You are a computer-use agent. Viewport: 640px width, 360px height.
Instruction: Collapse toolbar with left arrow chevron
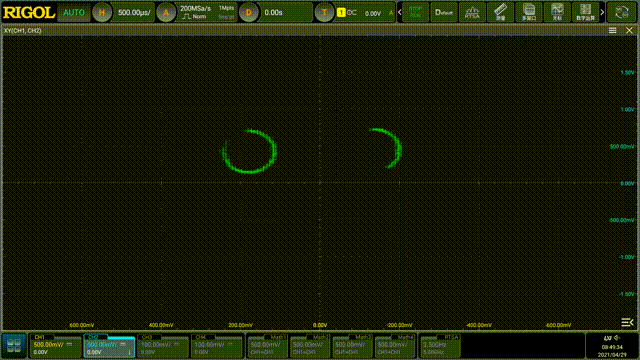pyautogui.click(x=400, y=12)
